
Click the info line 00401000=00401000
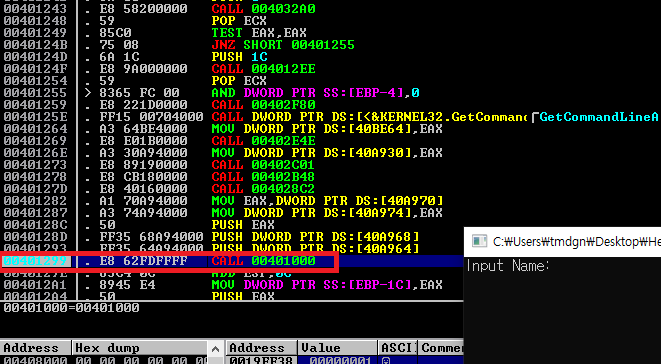71,308
